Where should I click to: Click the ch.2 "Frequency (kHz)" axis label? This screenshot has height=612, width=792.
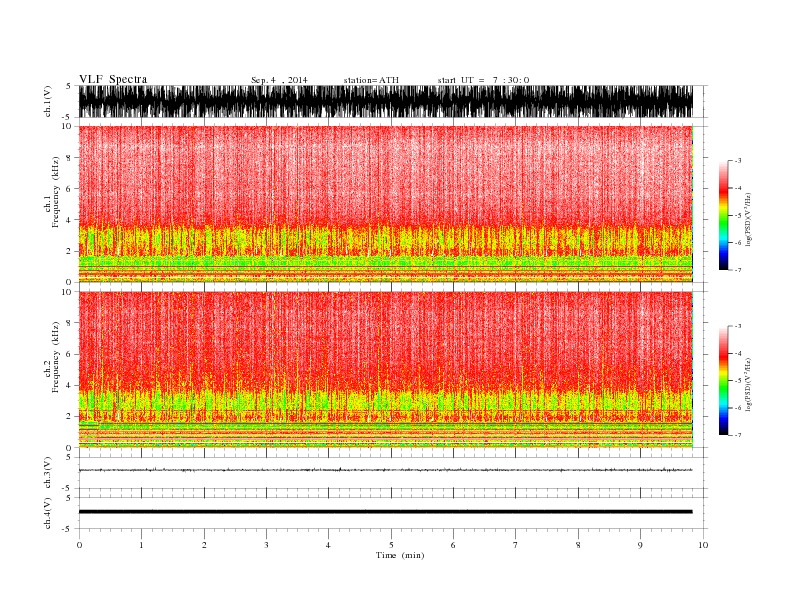(56, 357)
